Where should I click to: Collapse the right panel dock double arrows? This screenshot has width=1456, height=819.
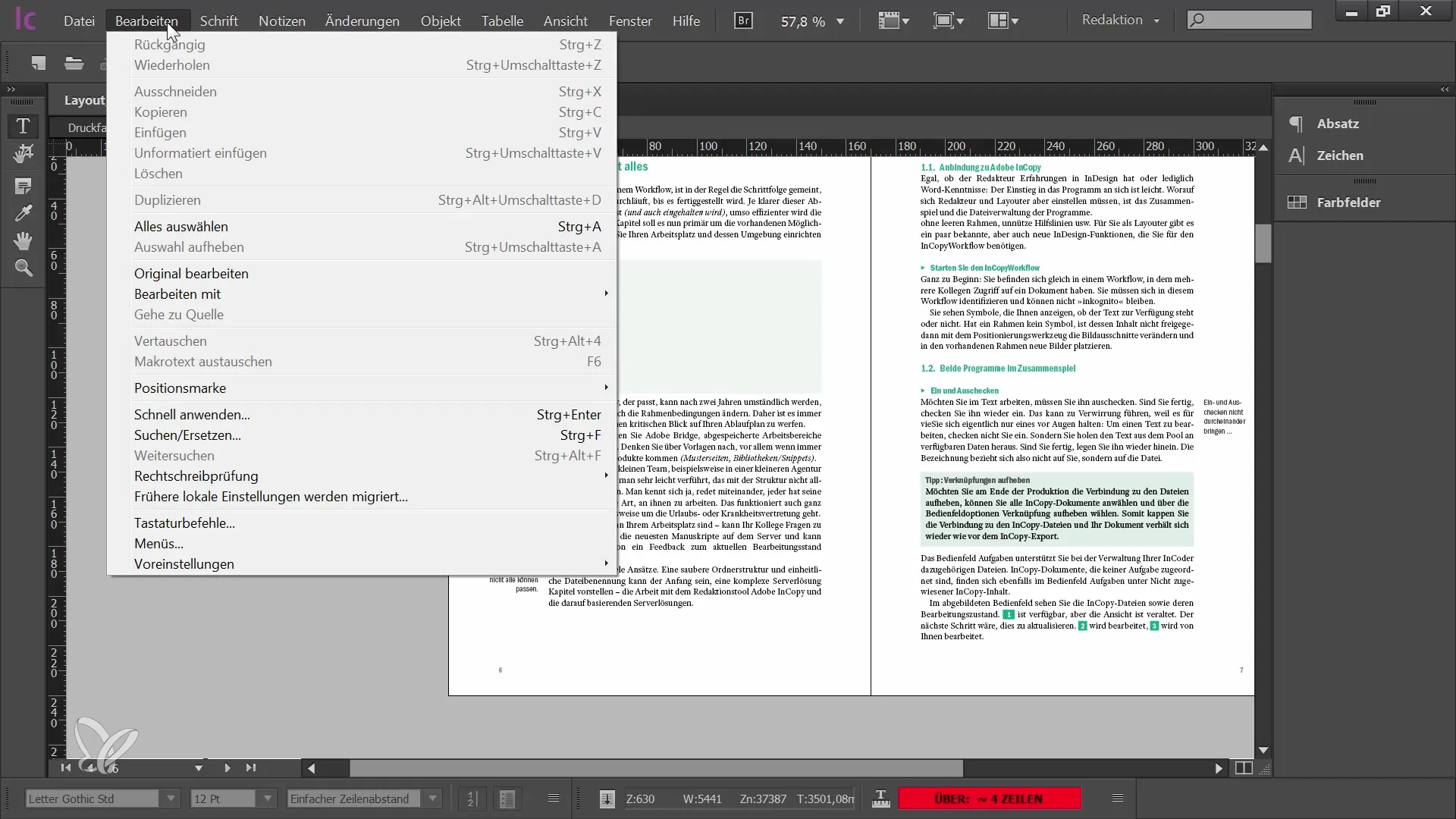point(1445,89)
